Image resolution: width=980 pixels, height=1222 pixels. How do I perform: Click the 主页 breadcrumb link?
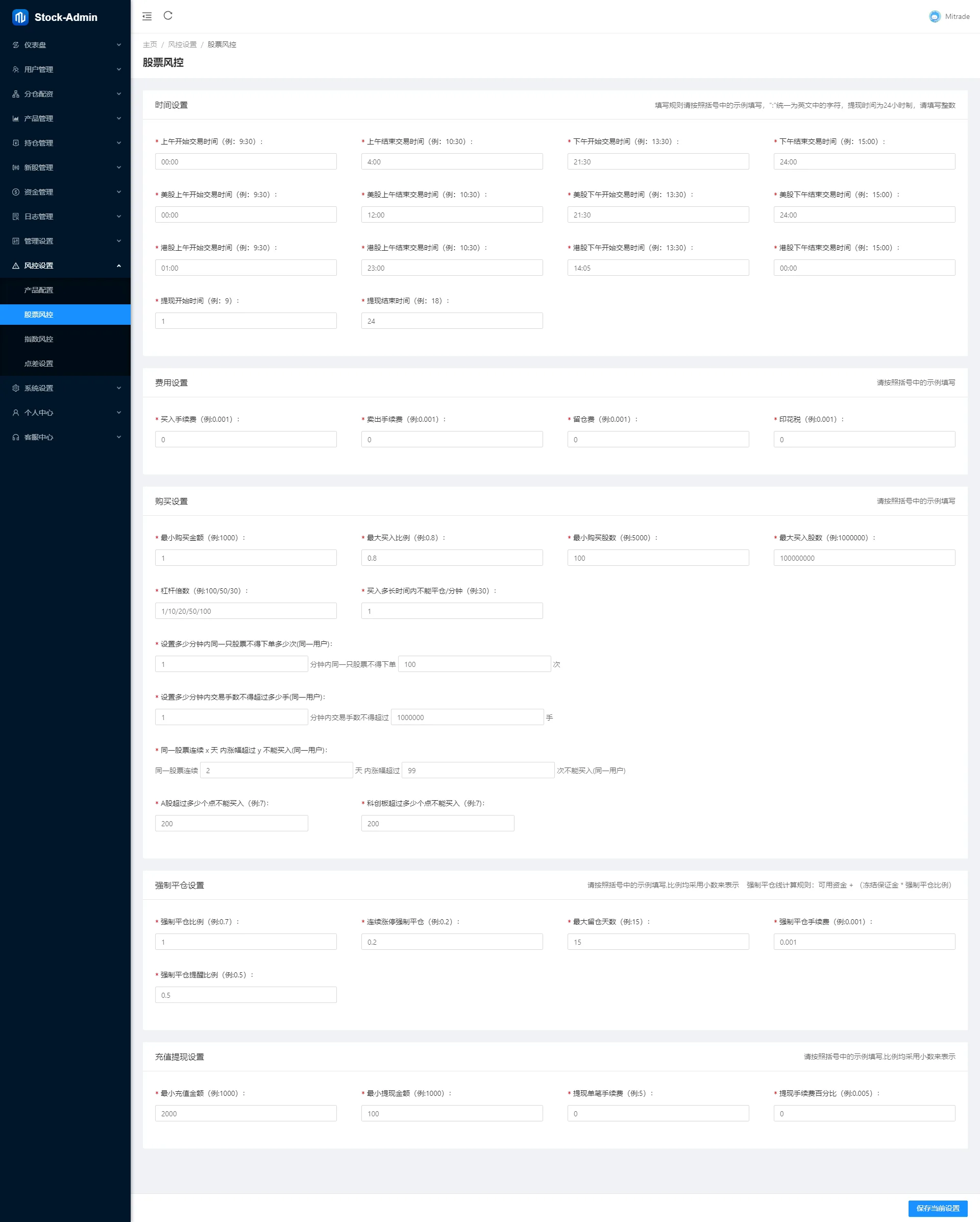[150, 44]
